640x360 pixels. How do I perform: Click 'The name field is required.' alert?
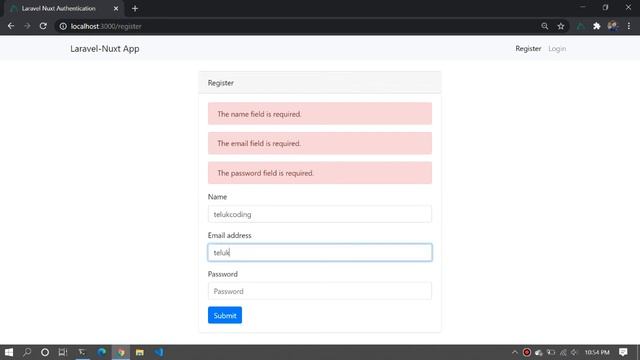[320, 113]
